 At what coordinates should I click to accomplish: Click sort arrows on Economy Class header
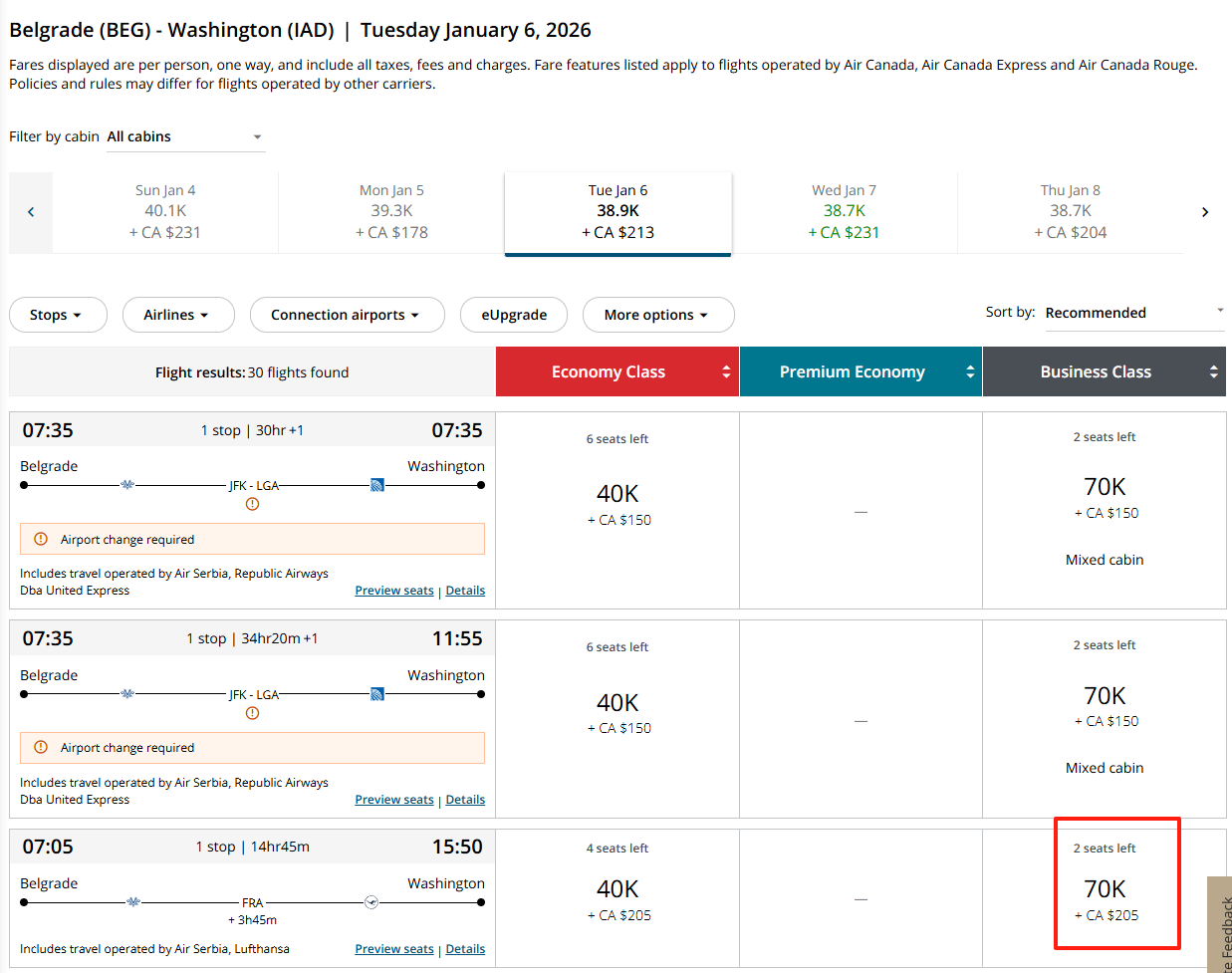726,371
